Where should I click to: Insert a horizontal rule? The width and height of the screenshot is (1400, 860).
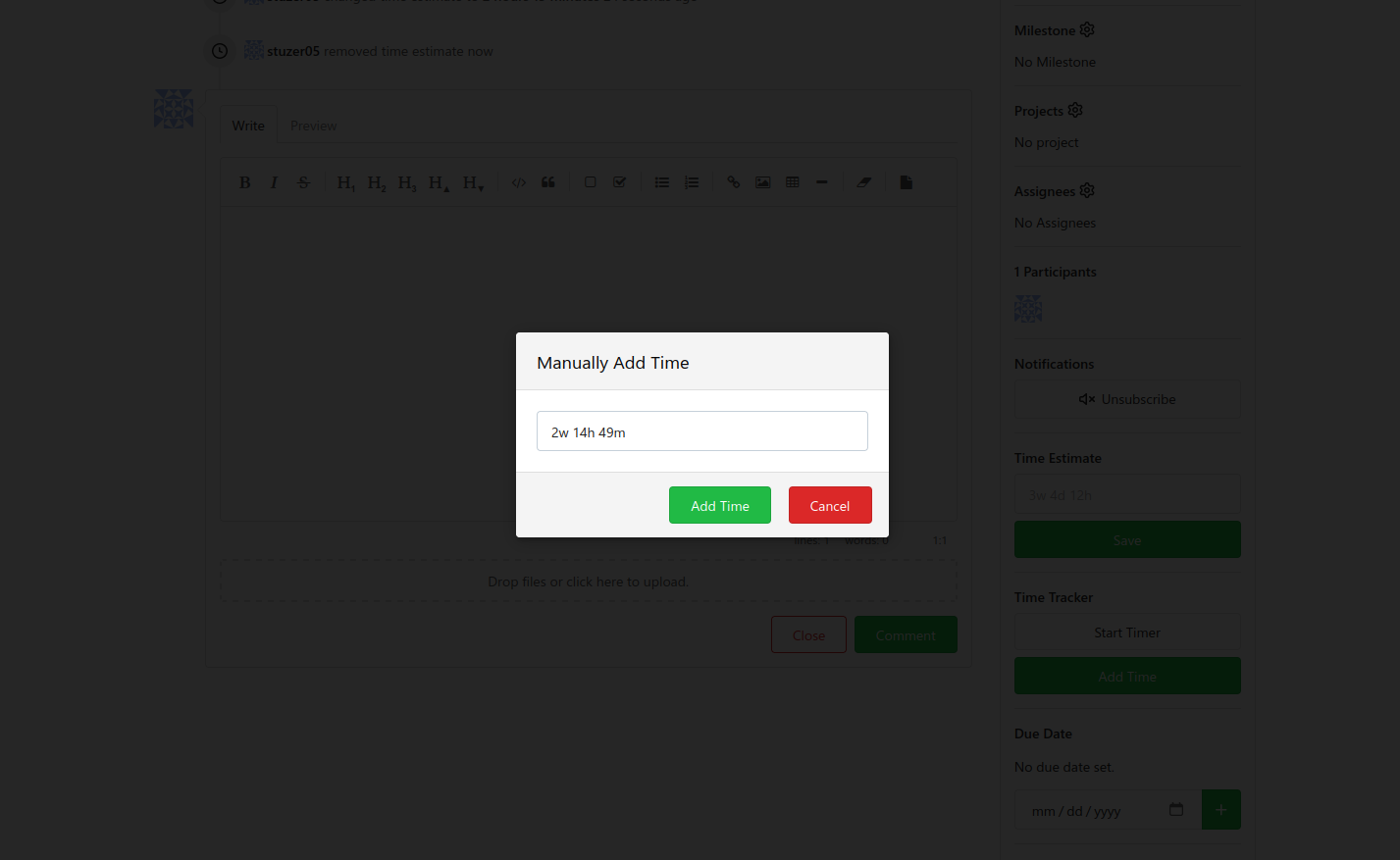pos(822,182)
